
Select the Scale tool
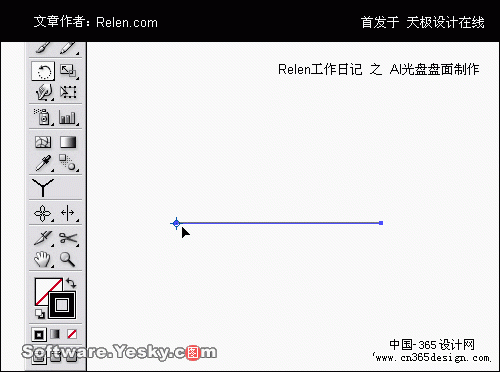tap(68, 71)
